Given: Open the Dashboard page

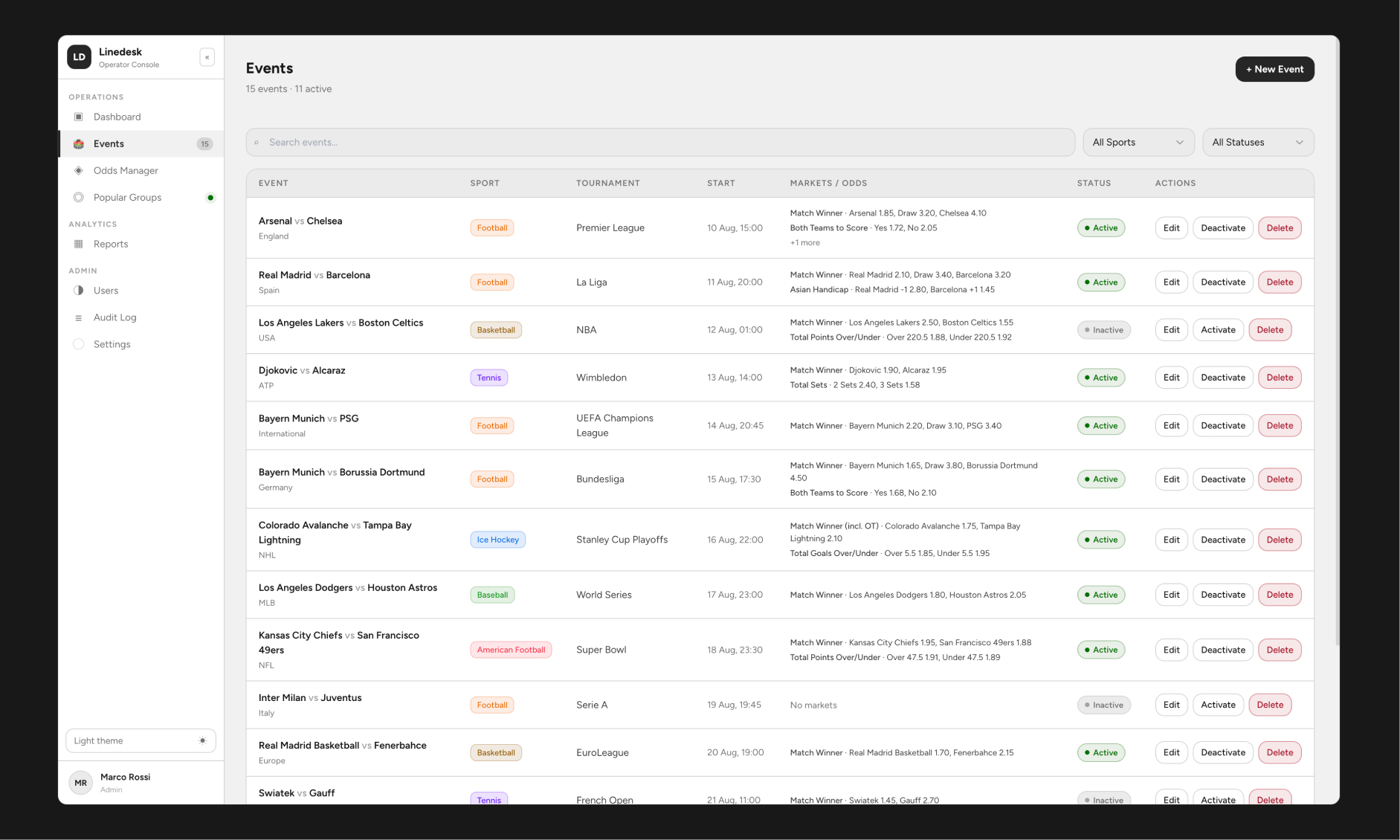Looking at the screenshot, I should [141, 117].
